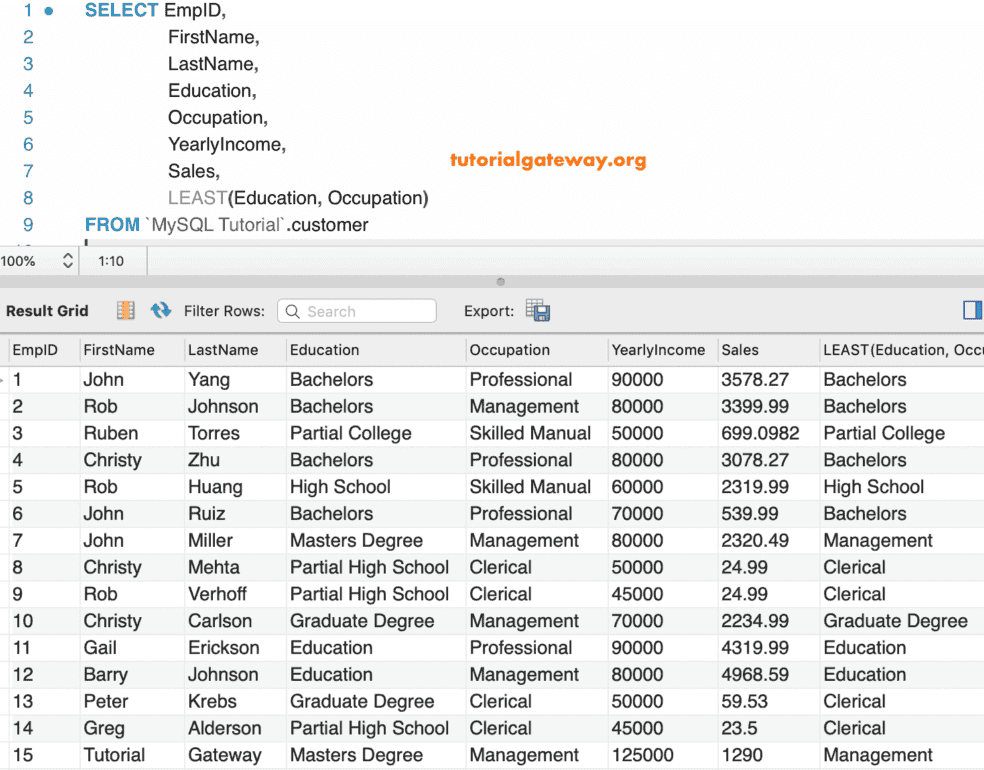The width and height of the screenshot is (984, 770).
Task: Select 'Miller' last name cell
Action: point(210,540)
